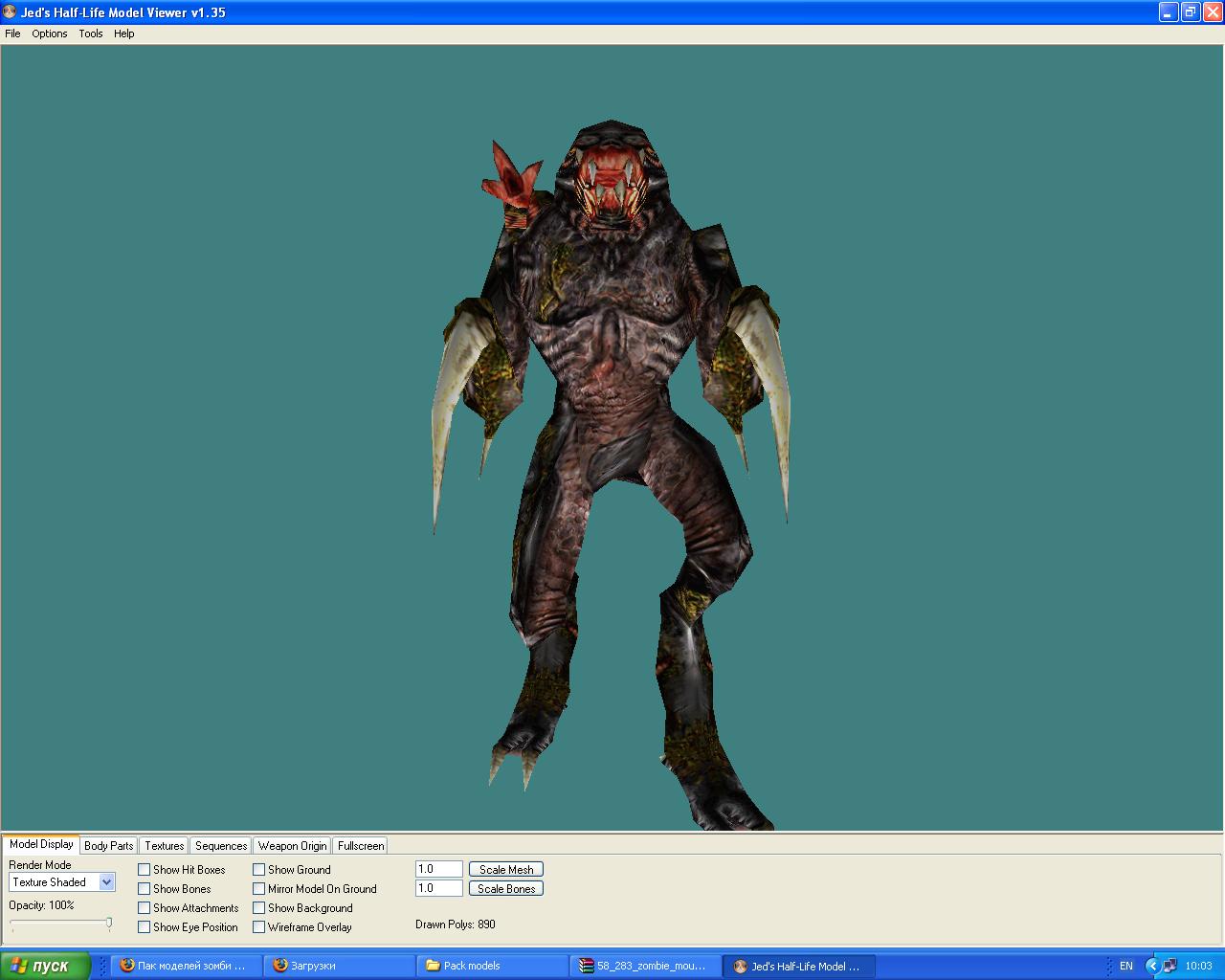Enable Show Background checkbox

coord(259,908)
